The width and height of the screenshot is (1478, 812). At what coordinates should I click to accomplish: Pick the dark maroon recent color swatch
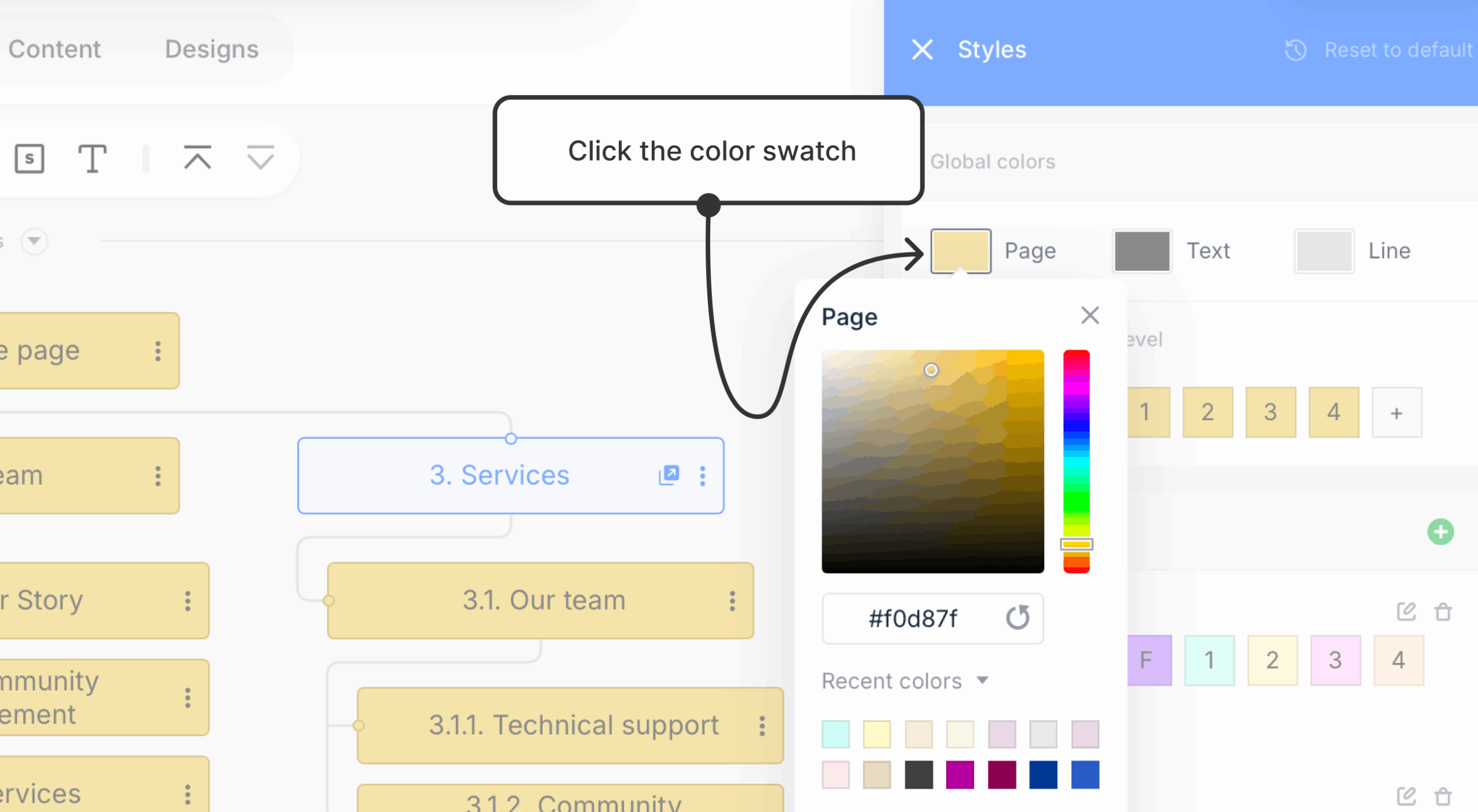tap(1002, 774)
